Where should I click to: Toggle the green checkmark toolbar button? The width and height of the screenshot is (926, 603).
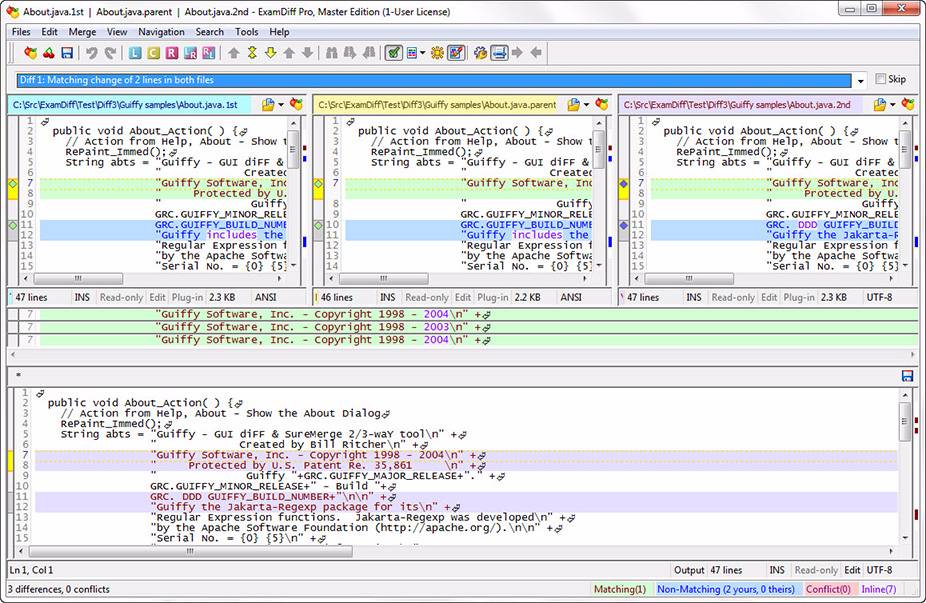tap(393, 53)
